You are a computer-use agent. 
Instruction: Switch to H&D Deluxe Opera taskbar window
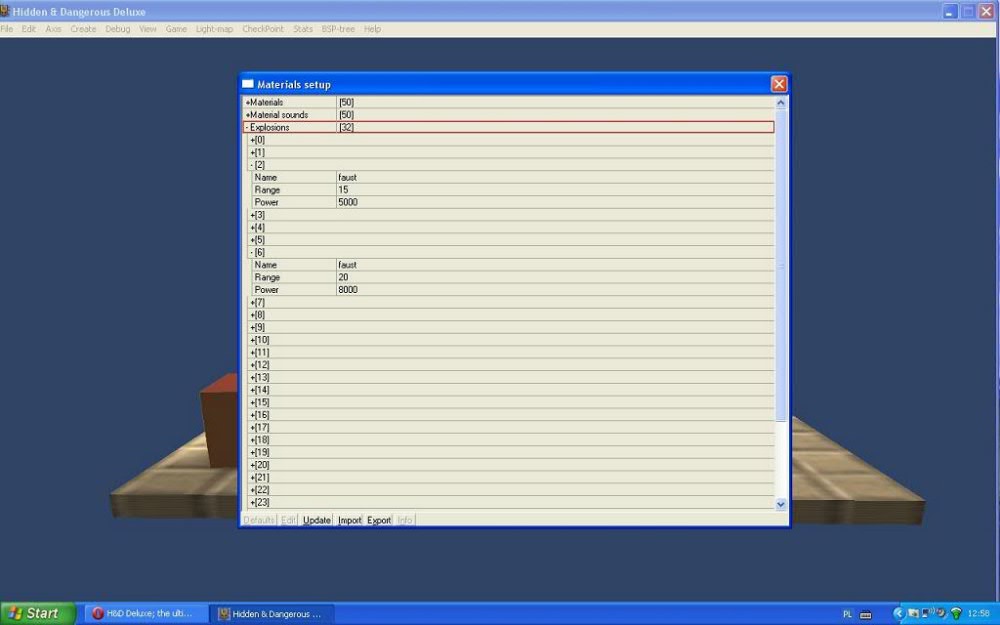[x=145, y=614]
